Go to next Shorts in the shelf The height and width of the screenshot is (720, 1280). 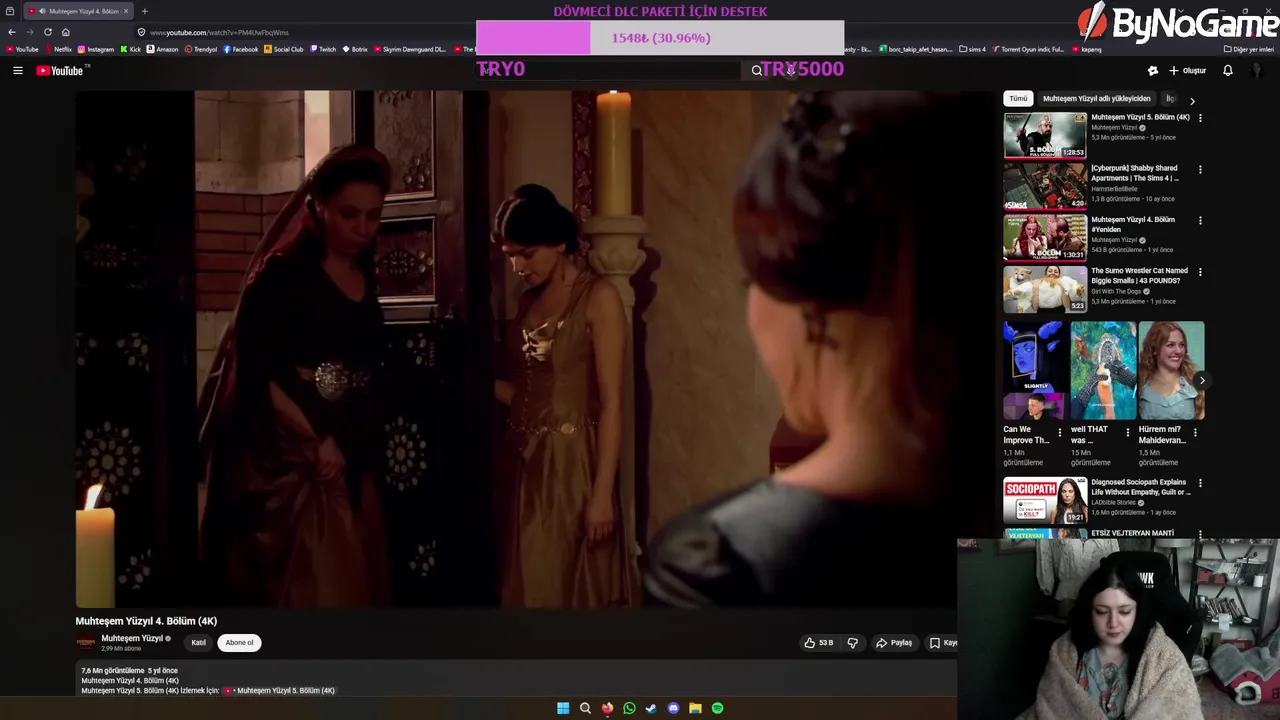[1202, 380]
